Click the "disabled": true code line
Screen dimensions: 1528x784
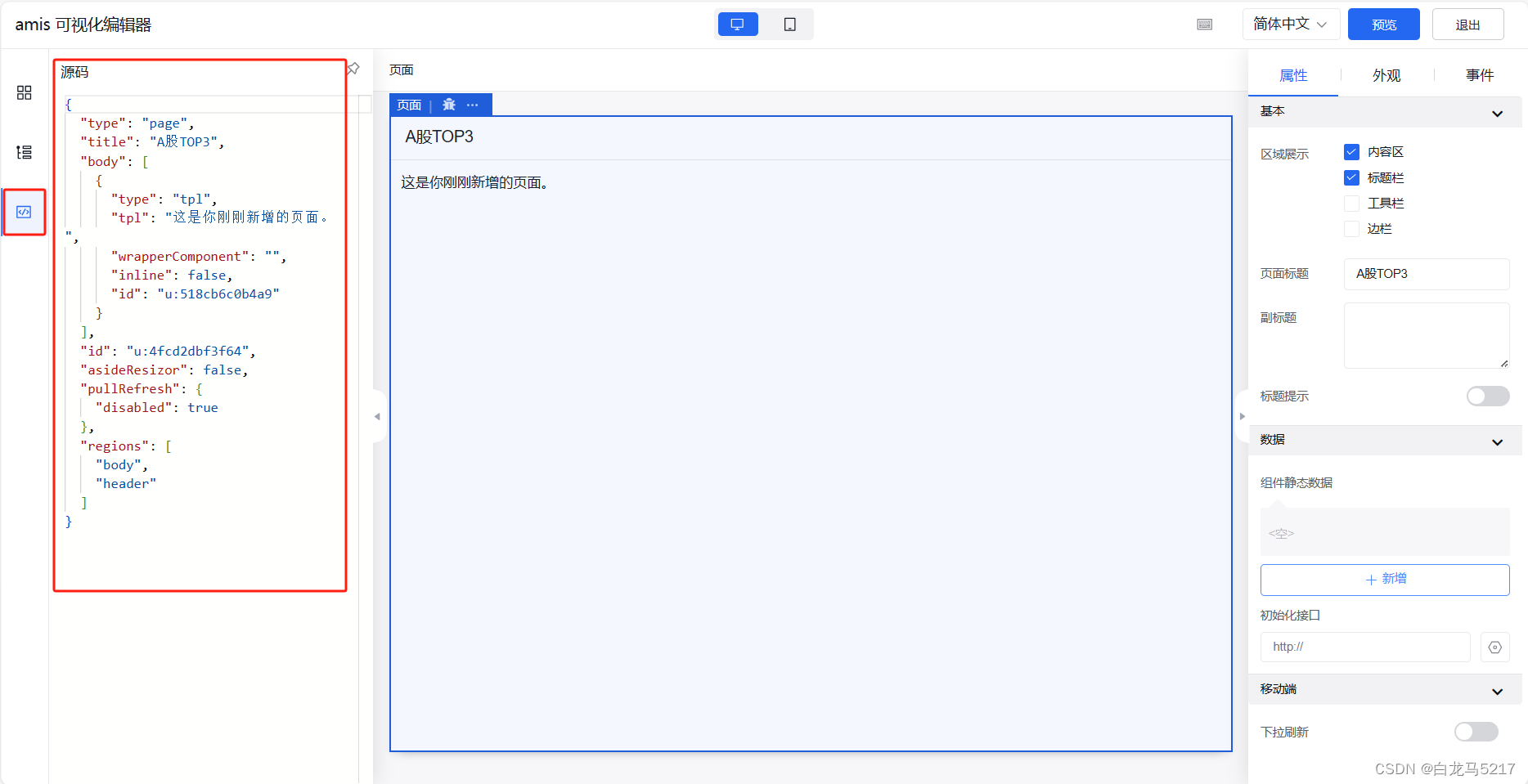coord(157,408)
